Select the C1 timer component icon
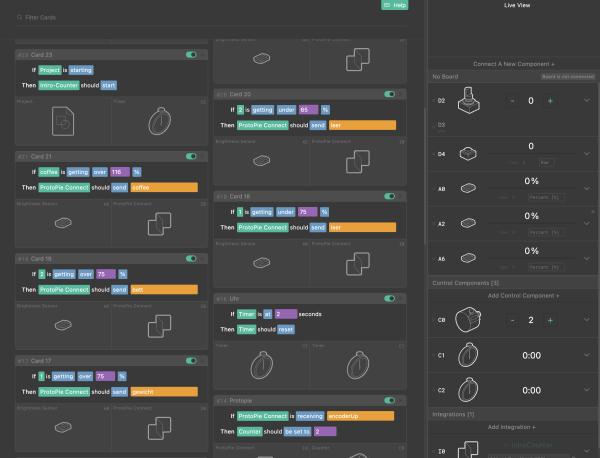 point(468,355)
